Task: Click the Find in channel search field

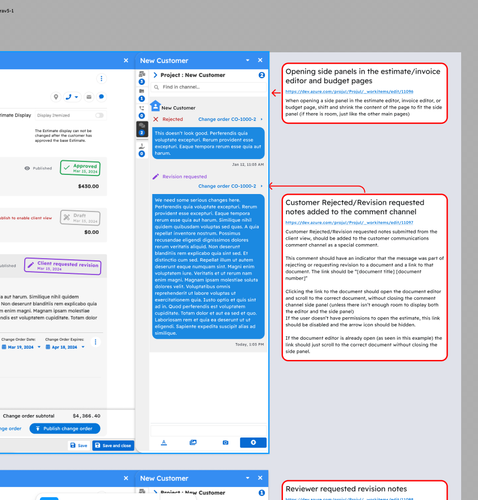Action: (209, 87)
